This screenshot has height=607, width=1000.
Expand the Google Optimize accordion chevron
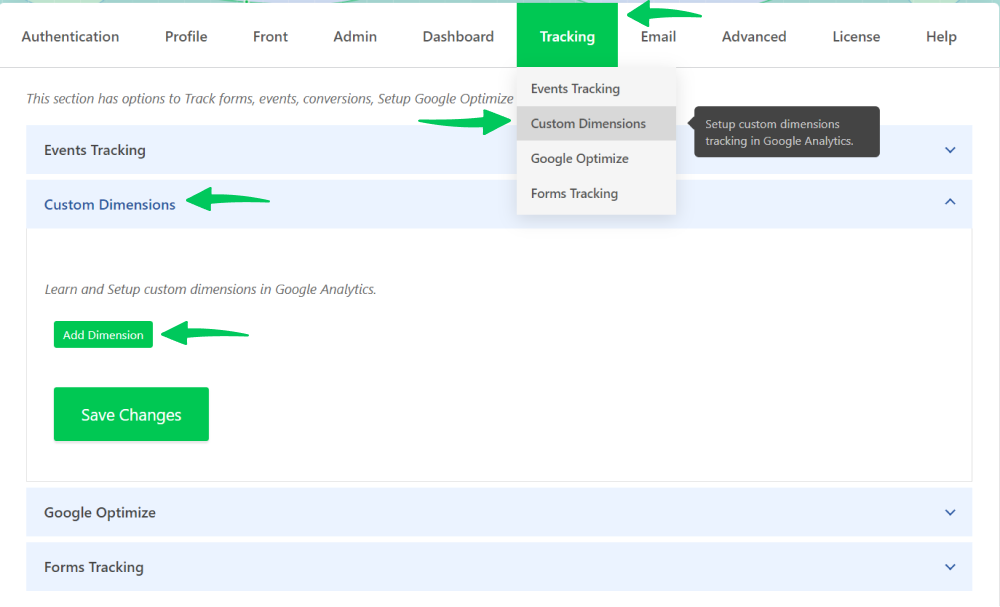click(950, 512)
